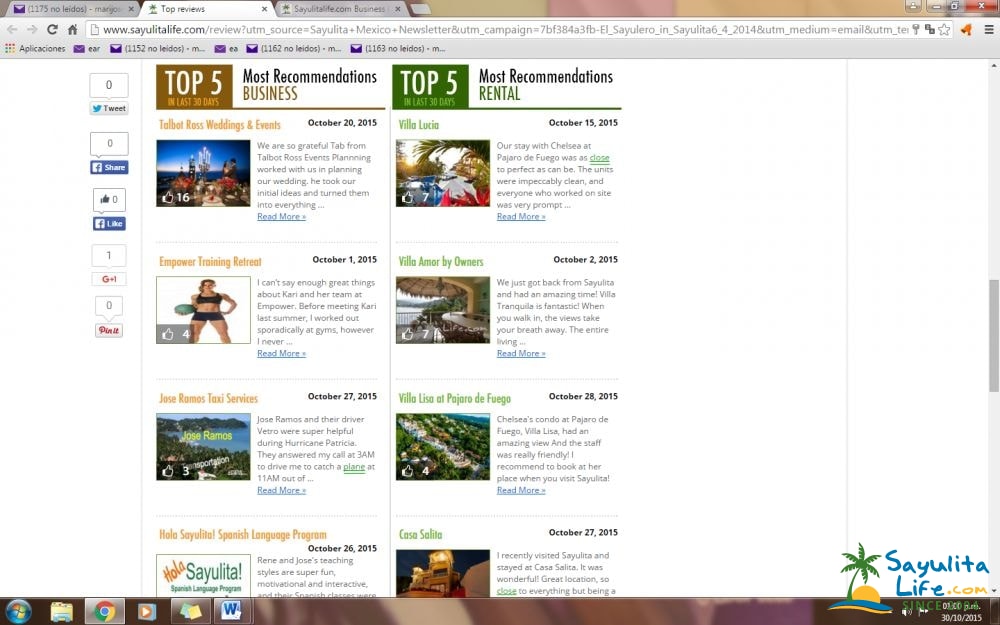
Task: Click the thumbs-up icon on Villa Lisa photo
Action: click(x=408, y=471)
